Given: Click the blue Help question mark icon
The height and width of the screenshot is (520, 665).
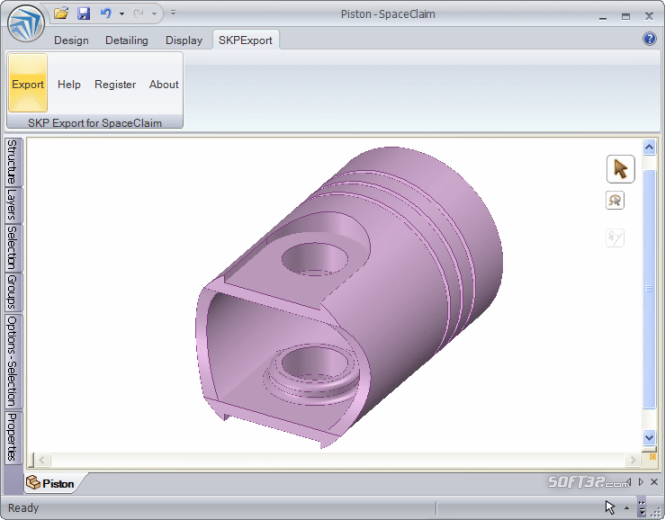Looking at the screenshot, I should pos(649,39).
